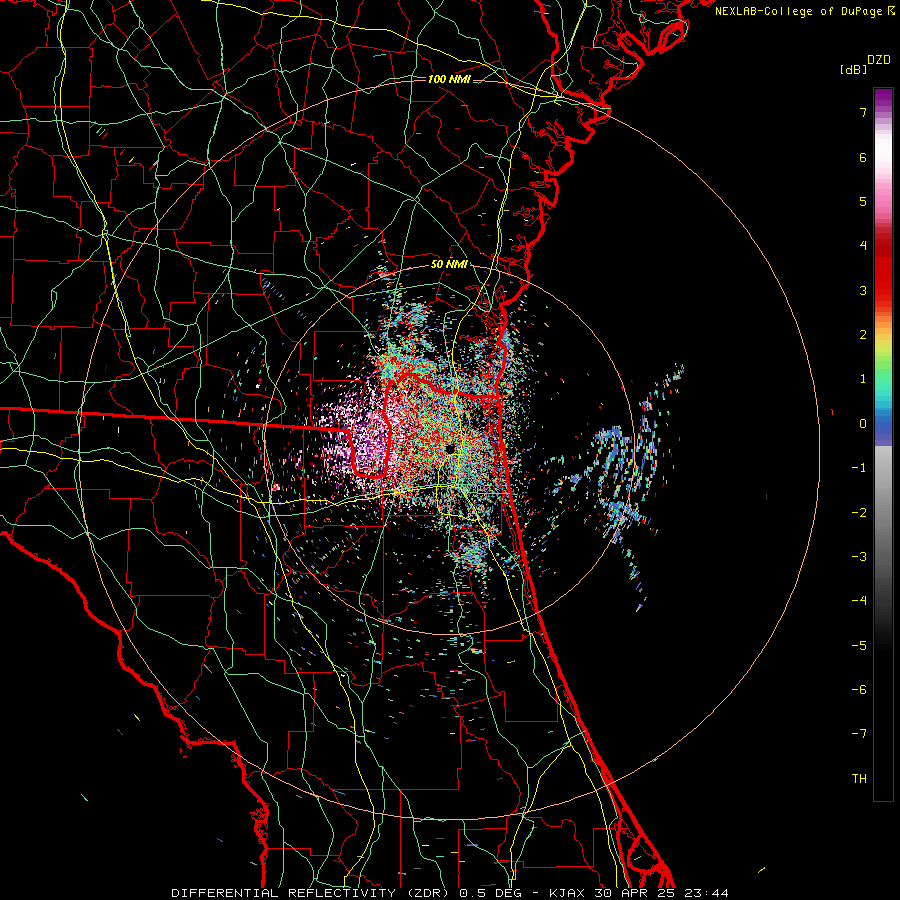Click the -4 value on color scale
This screenshot has width=900, height=900.
click(859, 601)
